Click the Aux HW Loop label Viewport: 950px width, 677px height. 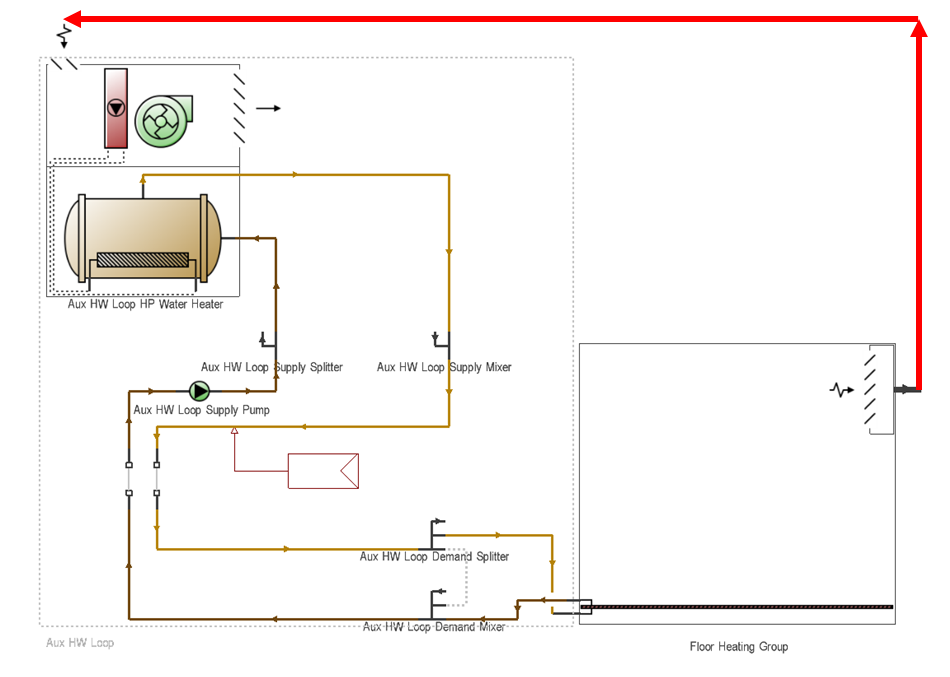click(x=80, y=642)
